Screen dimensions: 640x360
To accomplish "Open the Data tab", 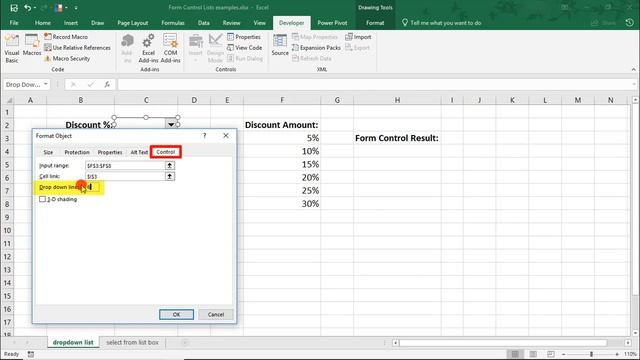I will [204, 23].
